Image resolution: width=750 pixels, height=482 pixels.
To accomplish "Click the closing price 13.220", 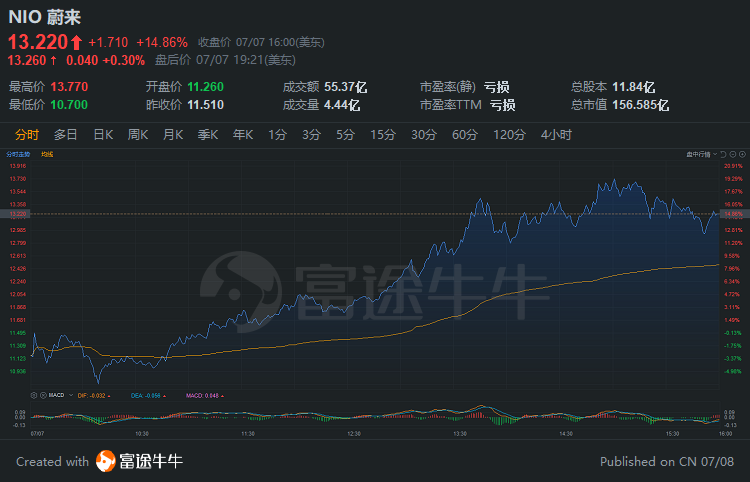I will (x=38, y=42).
